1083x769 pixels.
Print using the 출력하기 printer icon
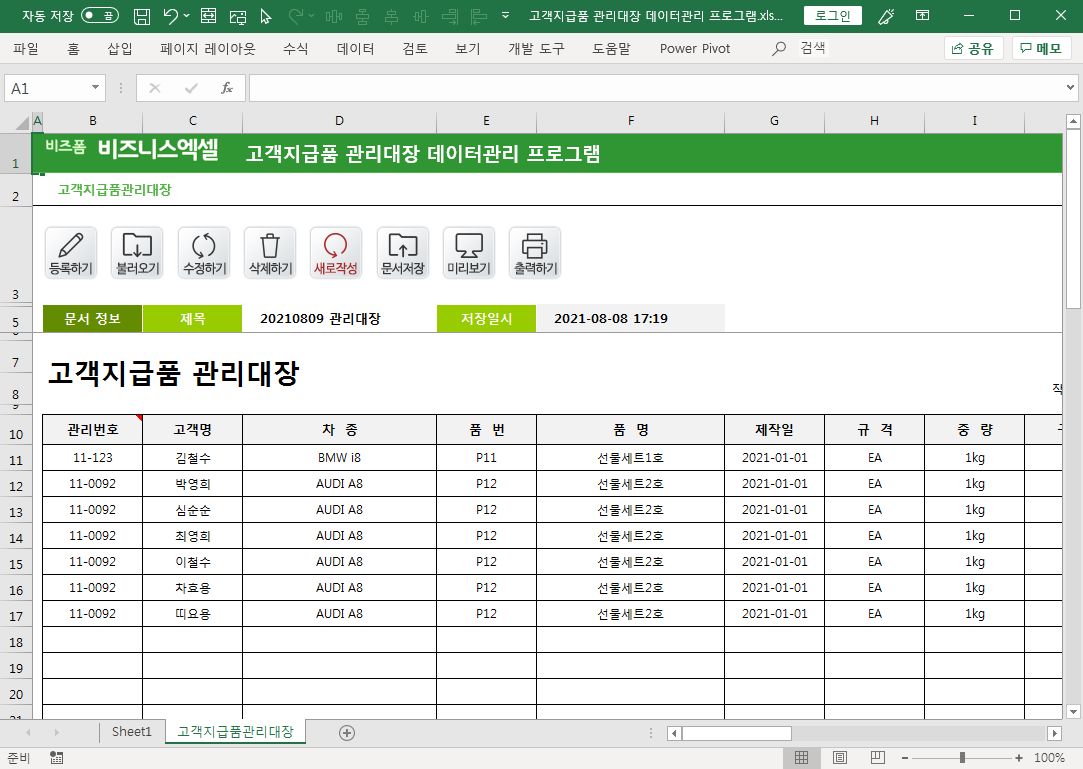535,252
